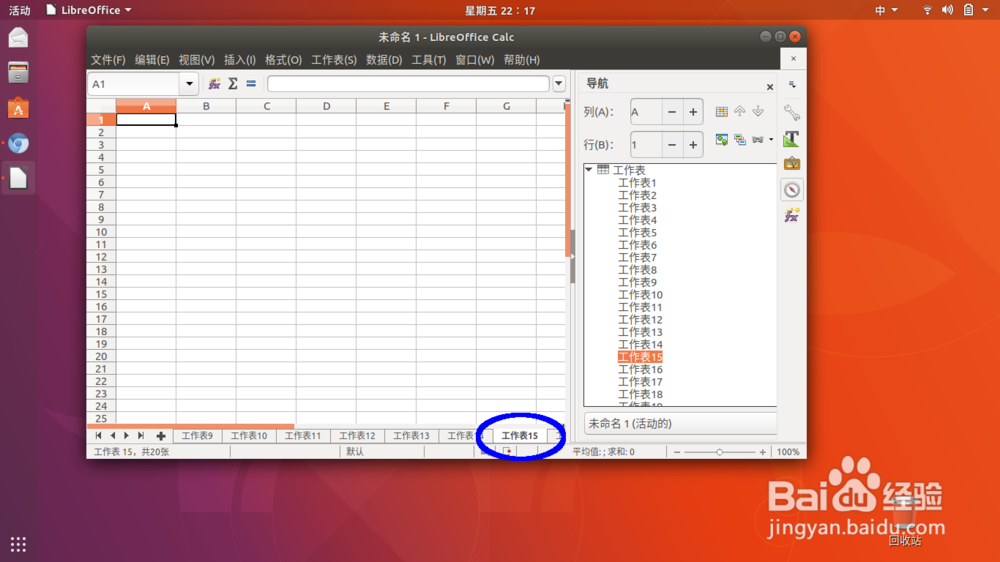Click the Navigator Start arrow icon
The width and height of the screenshot is (1000, 562).
click(740, 112)
